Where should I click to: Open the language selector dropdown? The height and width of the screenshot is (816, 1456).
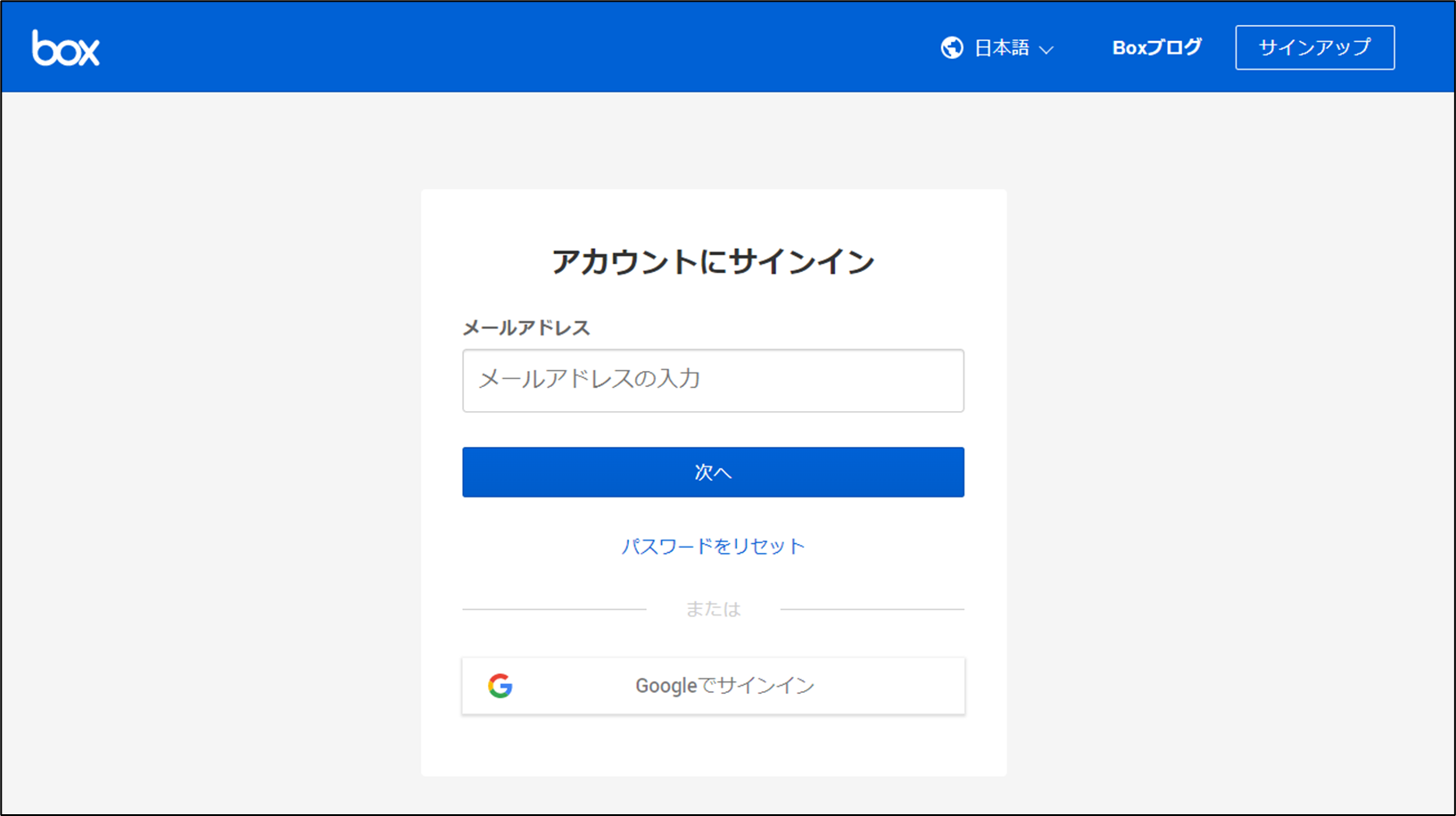coord(999,47)
